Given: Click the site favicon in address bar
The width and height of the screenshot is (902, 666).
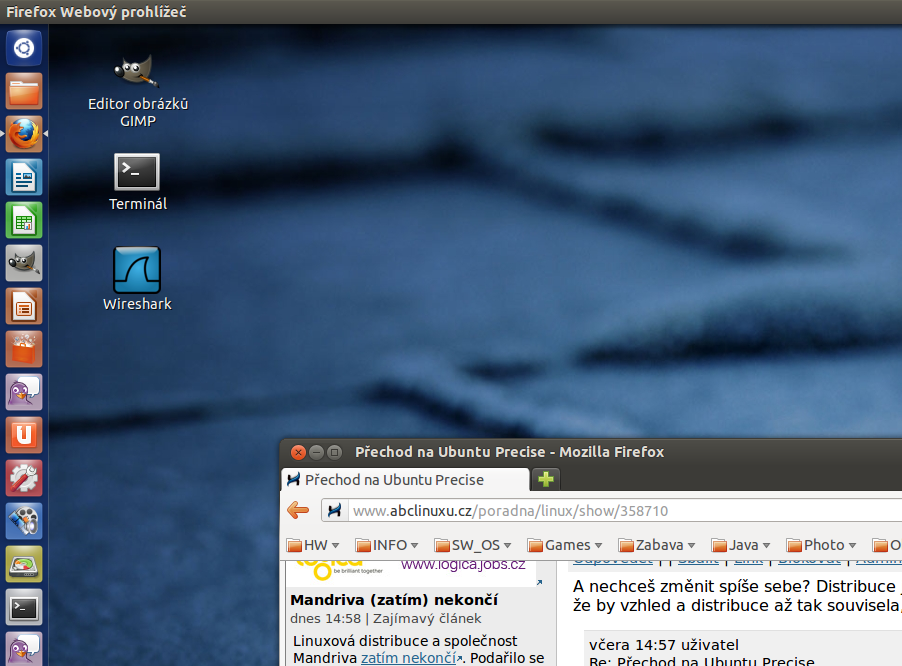Looking at the screenshot, I should click(x=334, y=511).
